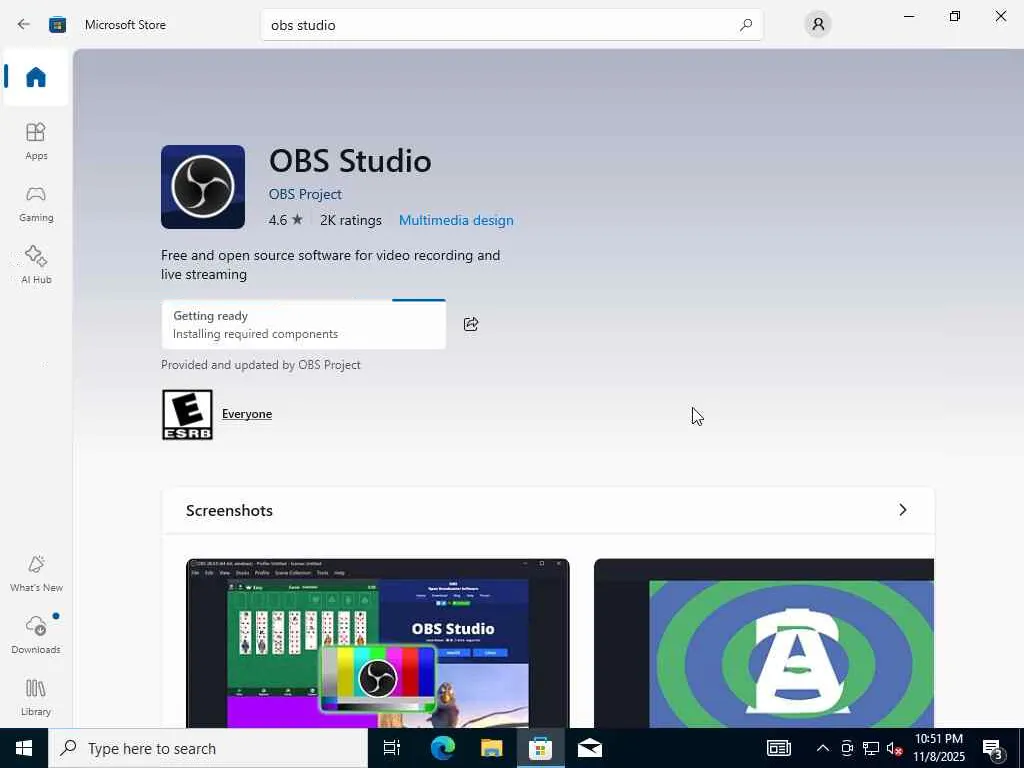Click the OBS Studio app logo
The image size is (1024, 768).
click(203, 187)
